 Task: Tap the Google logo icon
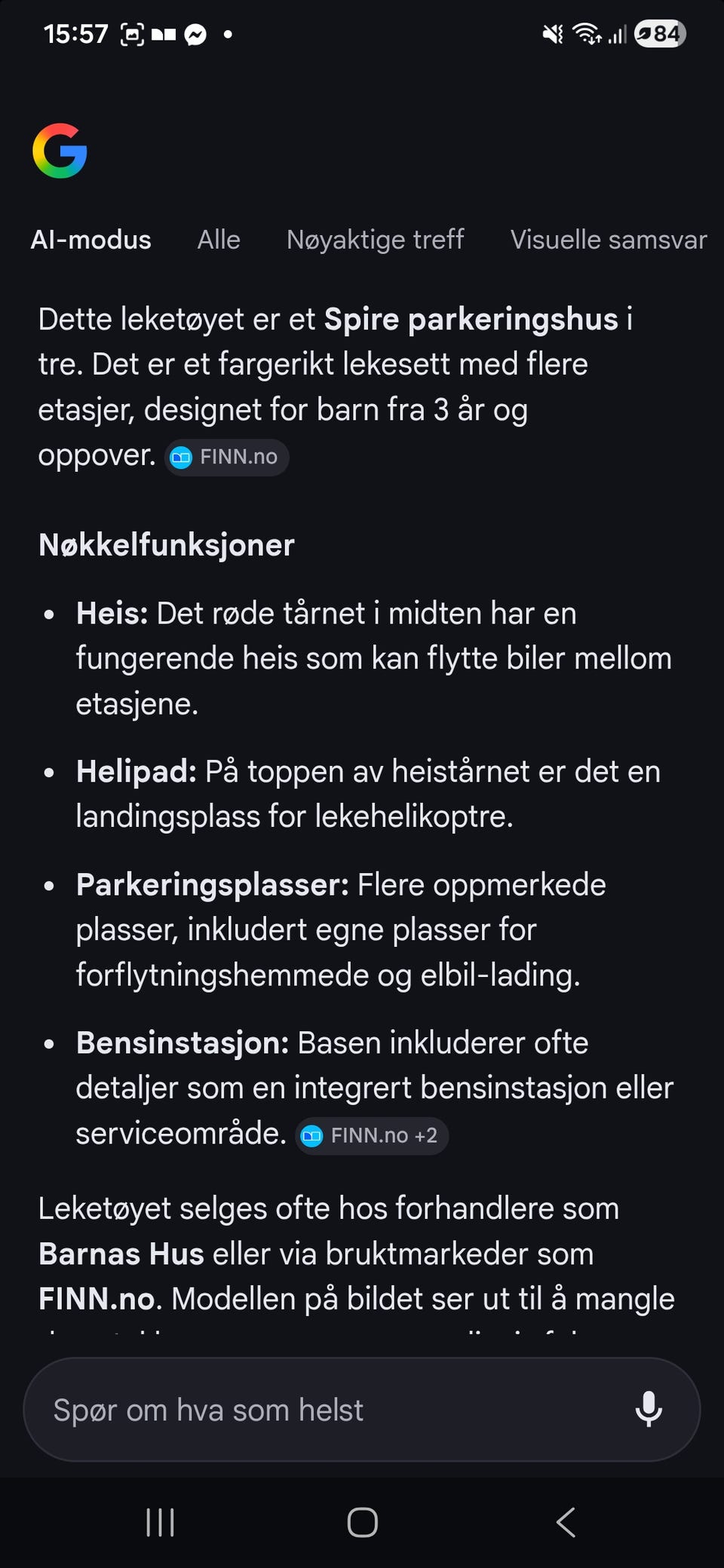(x=60, y=151)
